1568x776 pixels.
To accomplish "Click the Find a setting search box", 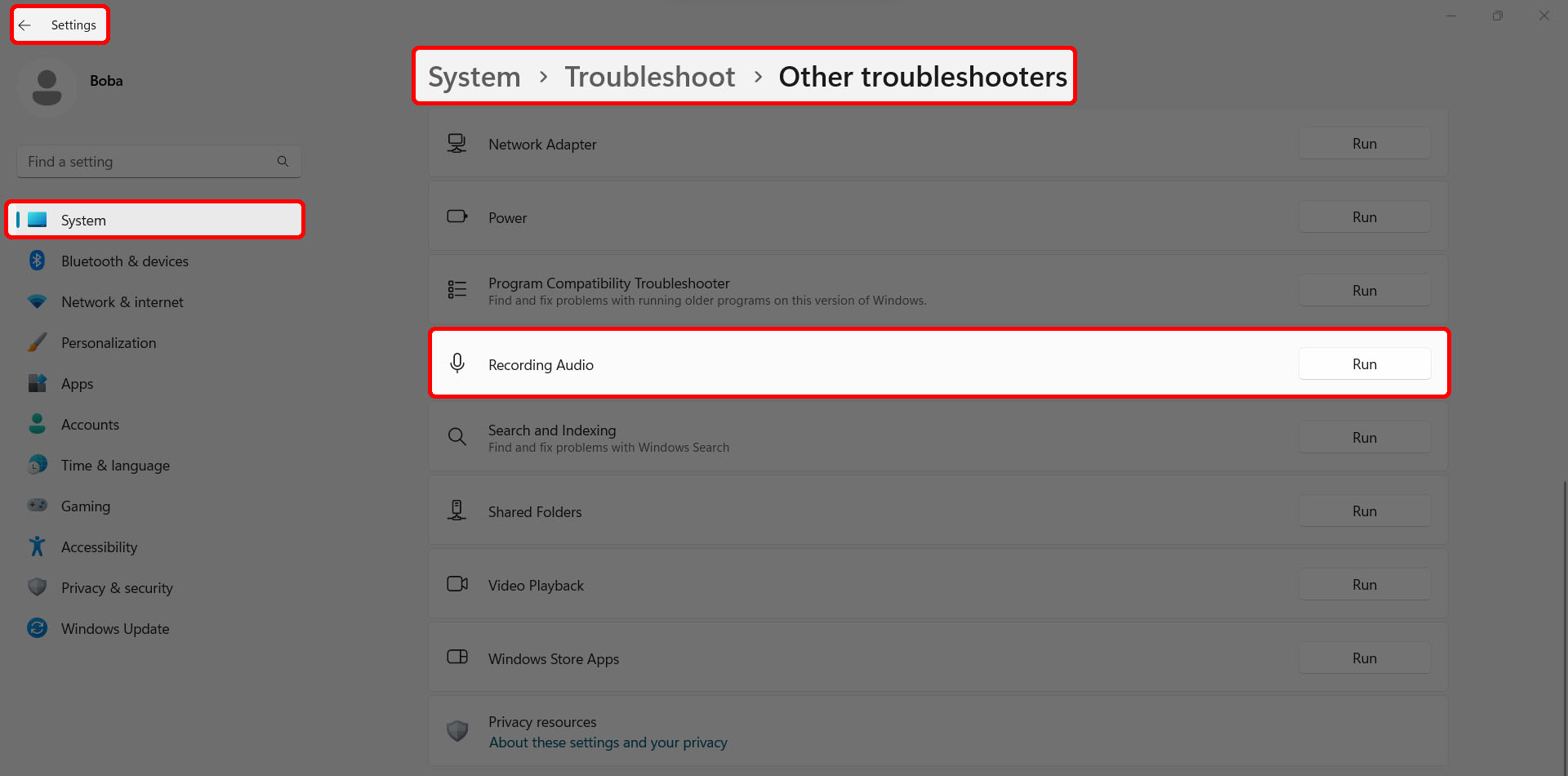I will pyautogui.click(x=159, y=162).
